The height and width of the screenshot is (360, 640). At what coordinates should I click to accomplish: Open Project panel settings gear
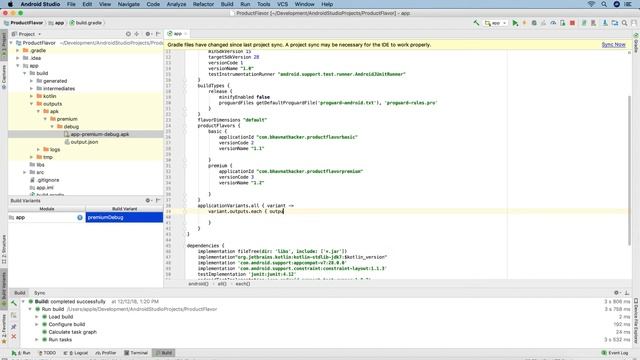click(x=148, y=34)
